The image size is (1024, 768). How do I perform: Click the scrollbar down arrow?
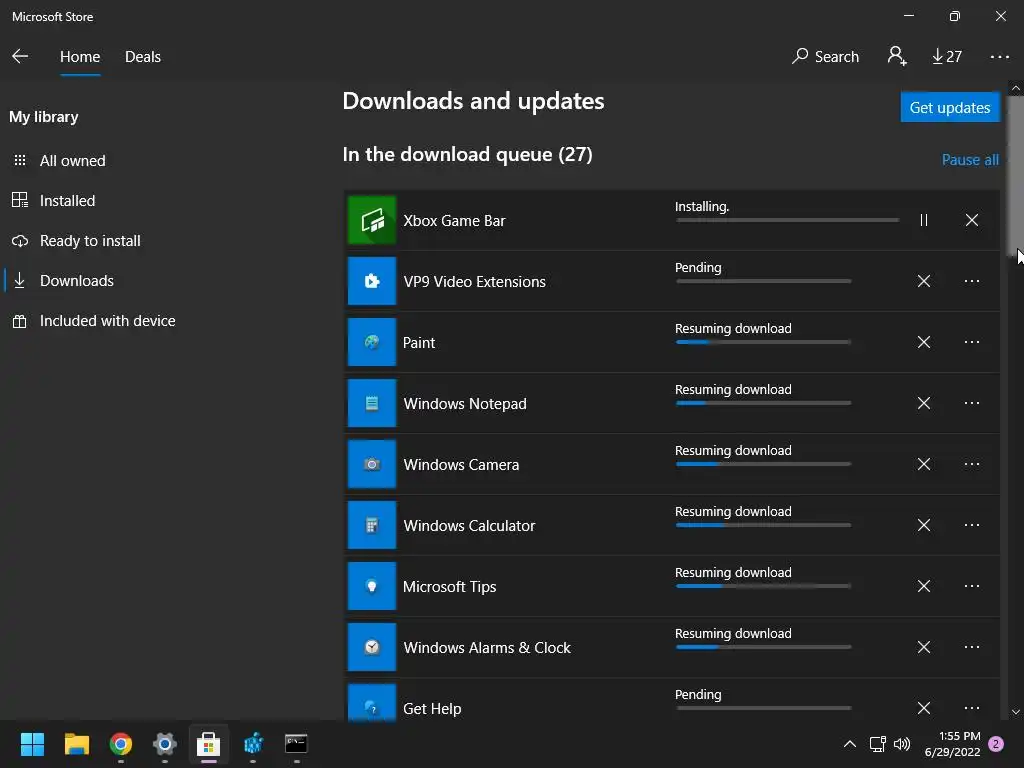coord(1016,712)
